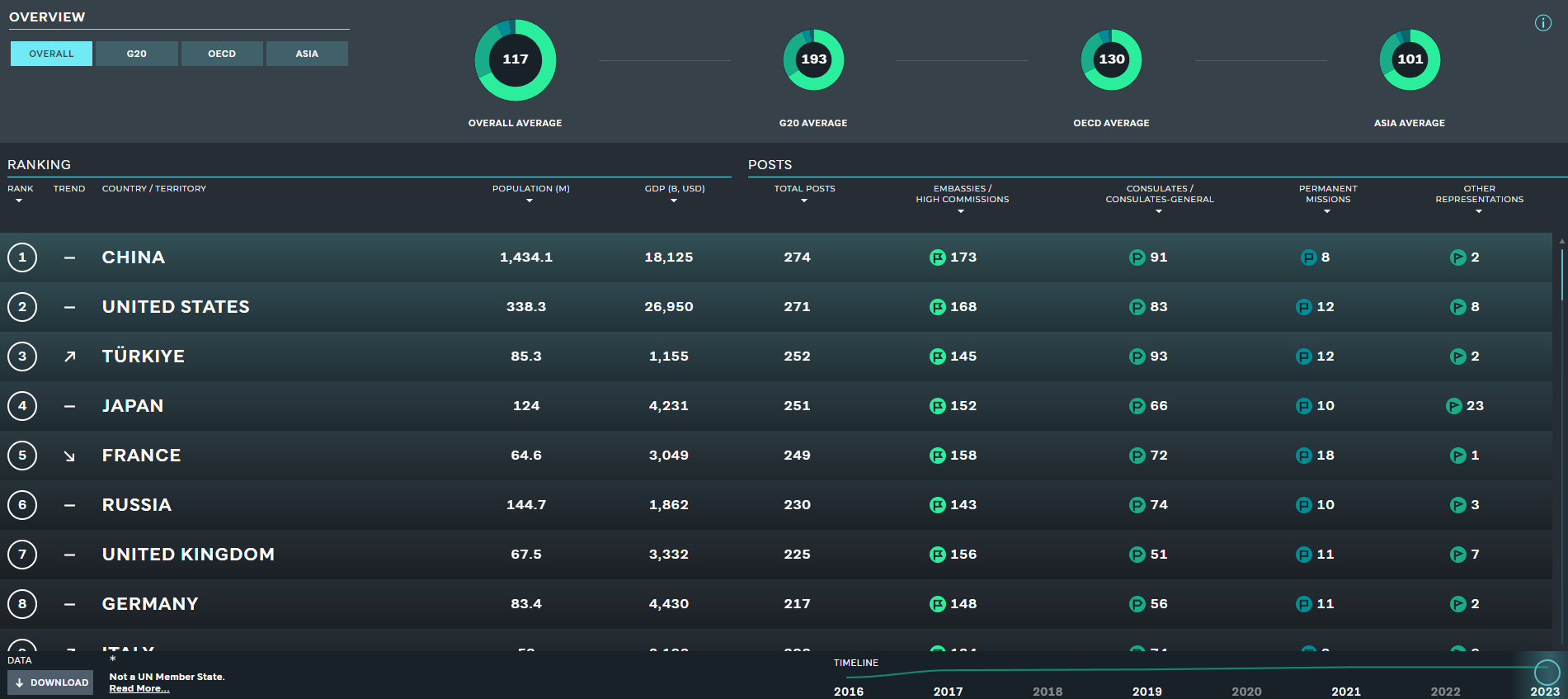Sort by Population column arrow
The height and width of the screenshot is (699, 1568).
click(x=530, y=201)
